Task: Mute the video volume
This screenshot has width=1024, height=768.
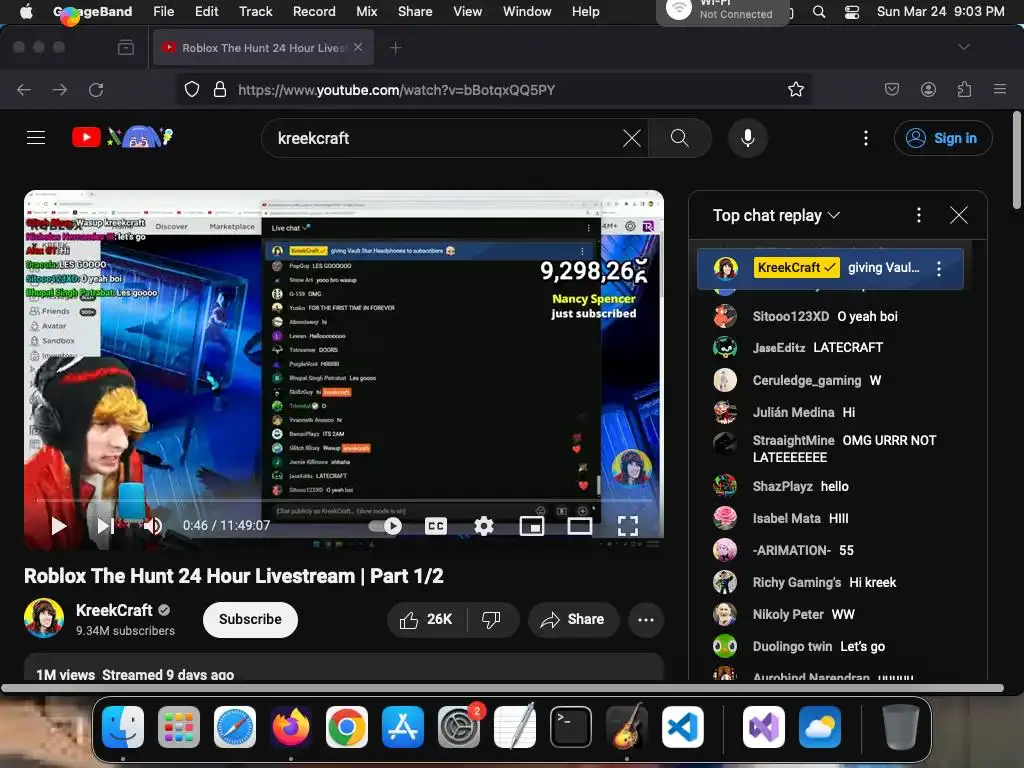Action: click(153, 526)
